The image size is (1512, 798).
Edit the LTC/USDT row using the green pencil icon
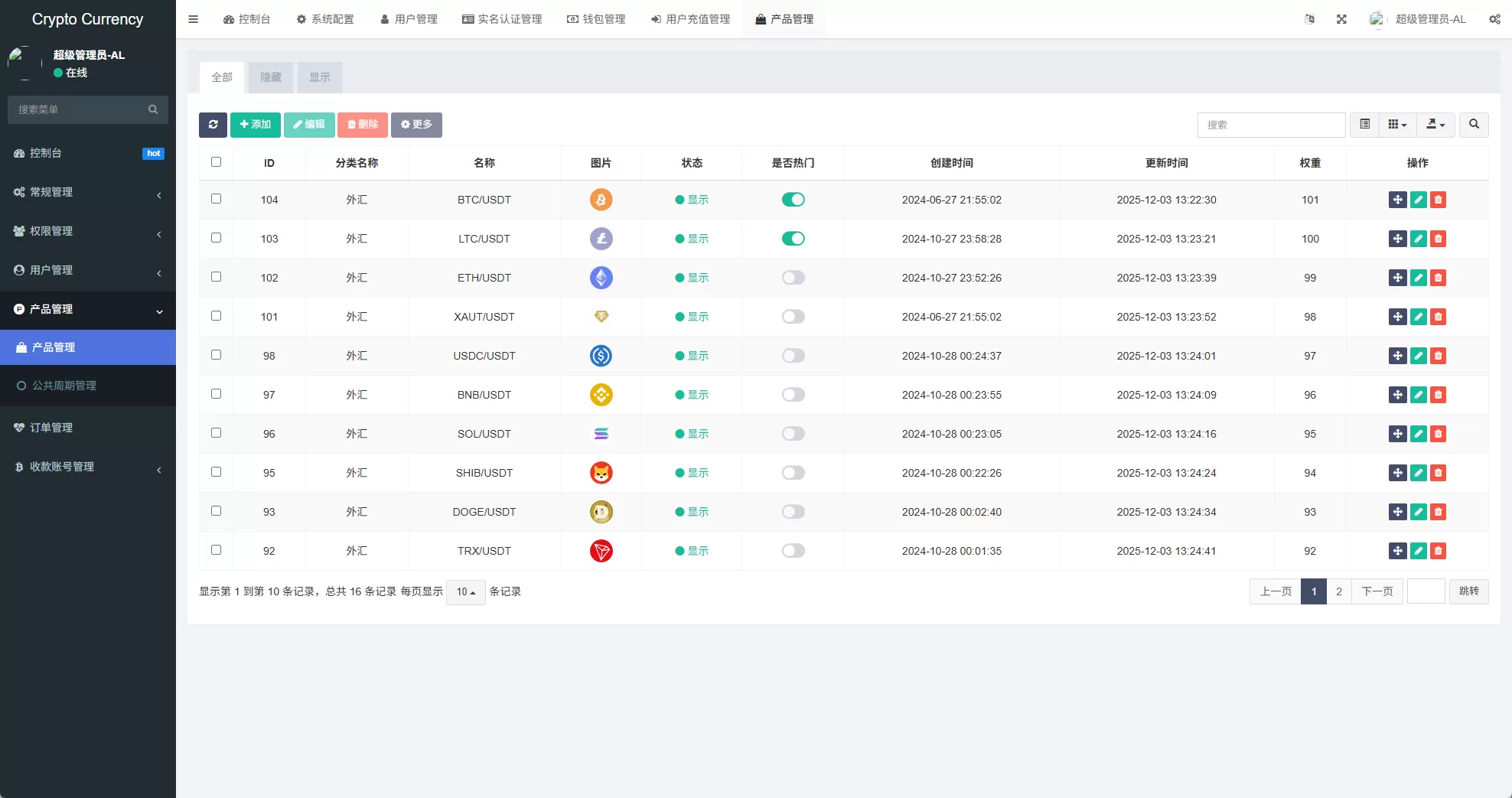point(1419,239)
